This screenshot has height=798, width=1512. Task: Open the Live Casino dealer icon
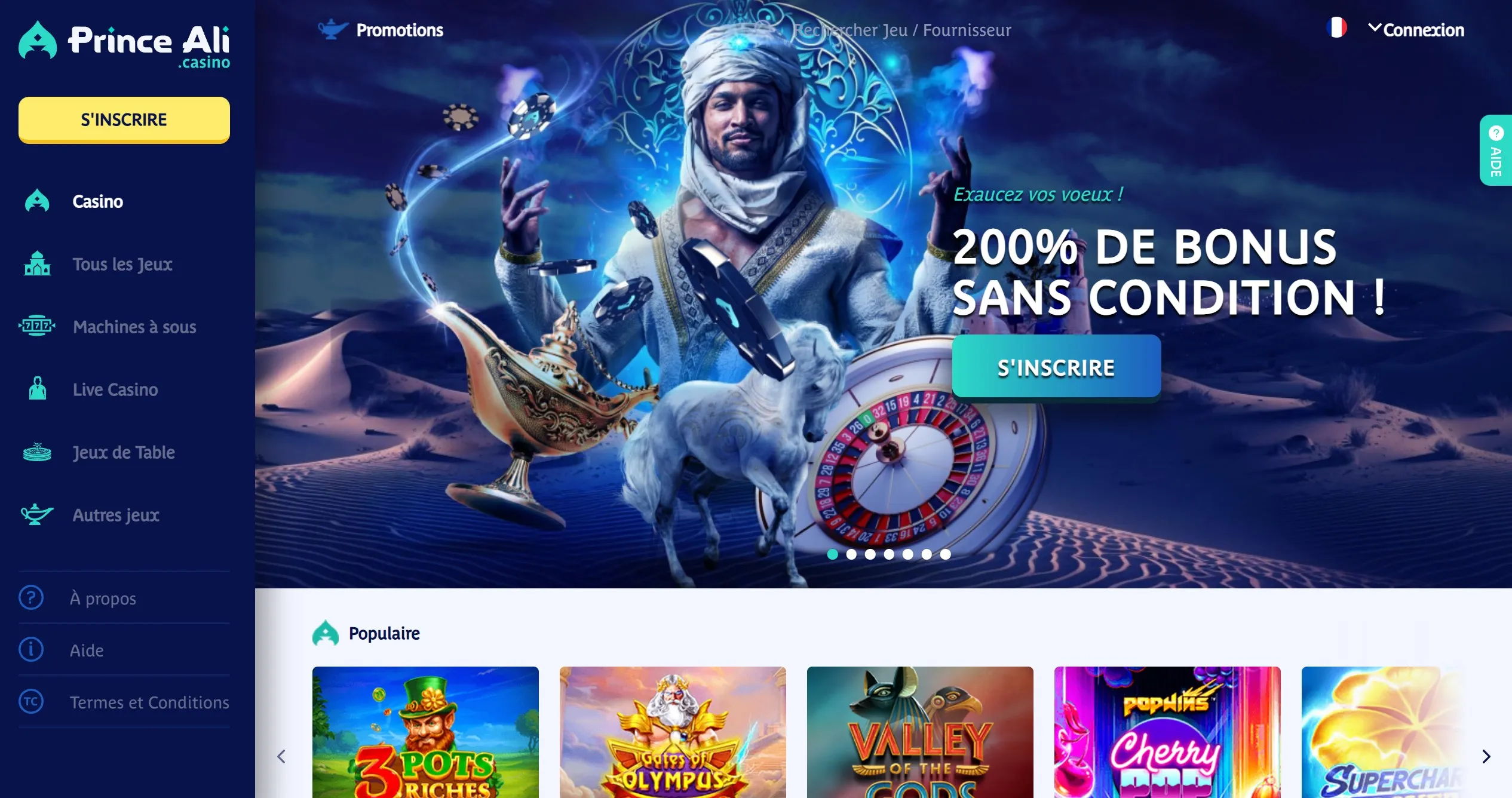click(x=38, y=389)
